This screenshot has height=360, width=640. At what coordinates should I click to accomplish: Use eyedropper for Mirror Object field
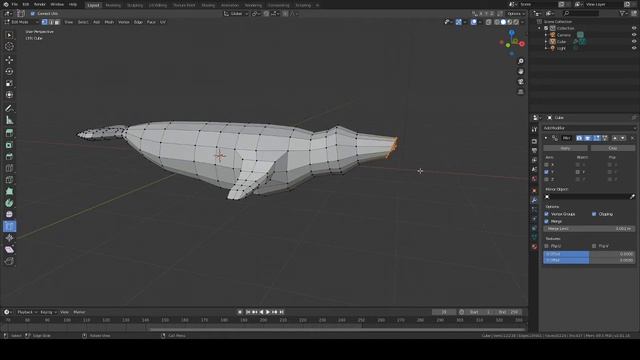(632, 197)
